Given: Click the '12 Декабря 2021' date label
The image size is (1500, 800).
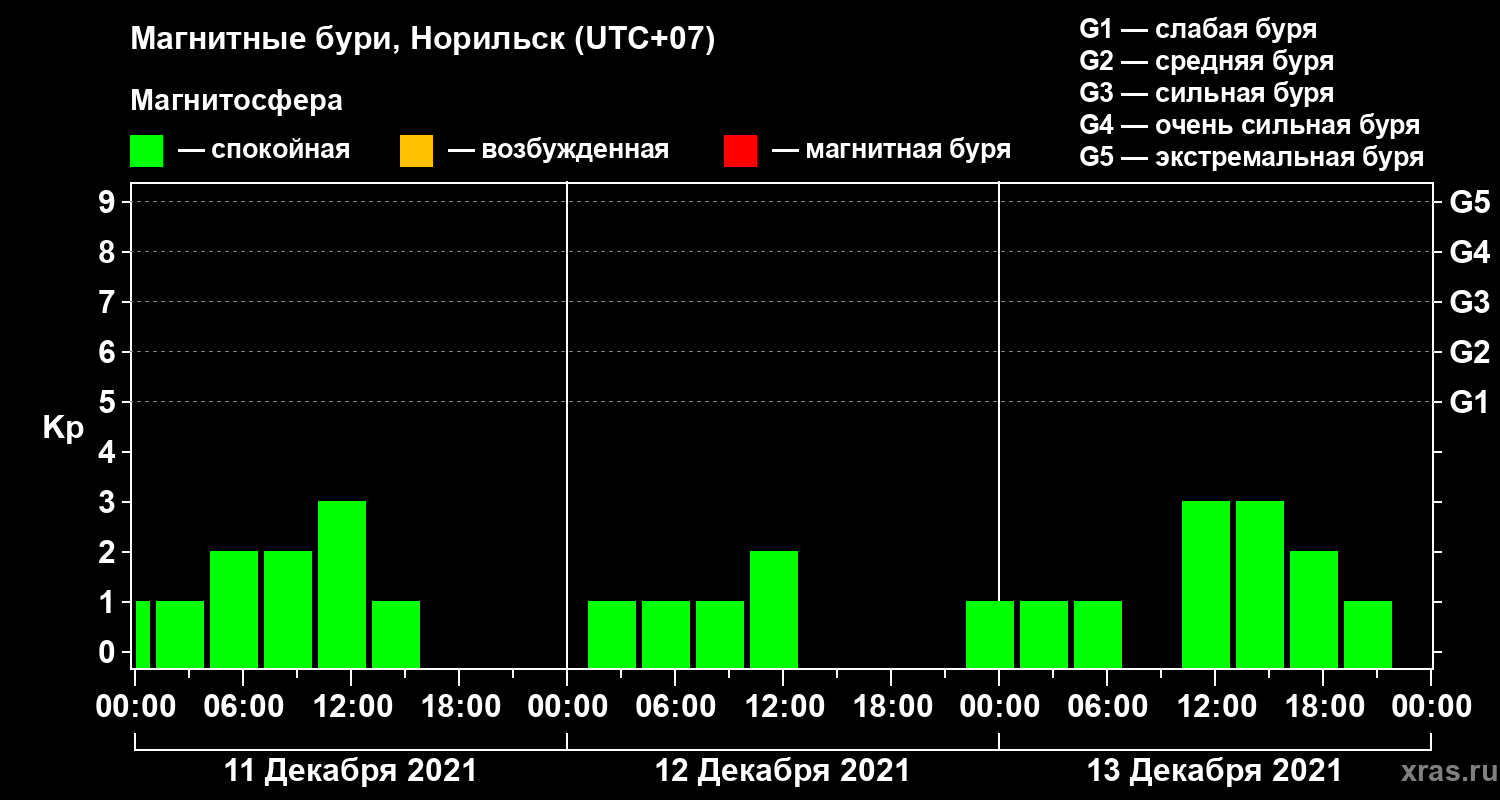Looking at the screenshot, I should 782,771.
